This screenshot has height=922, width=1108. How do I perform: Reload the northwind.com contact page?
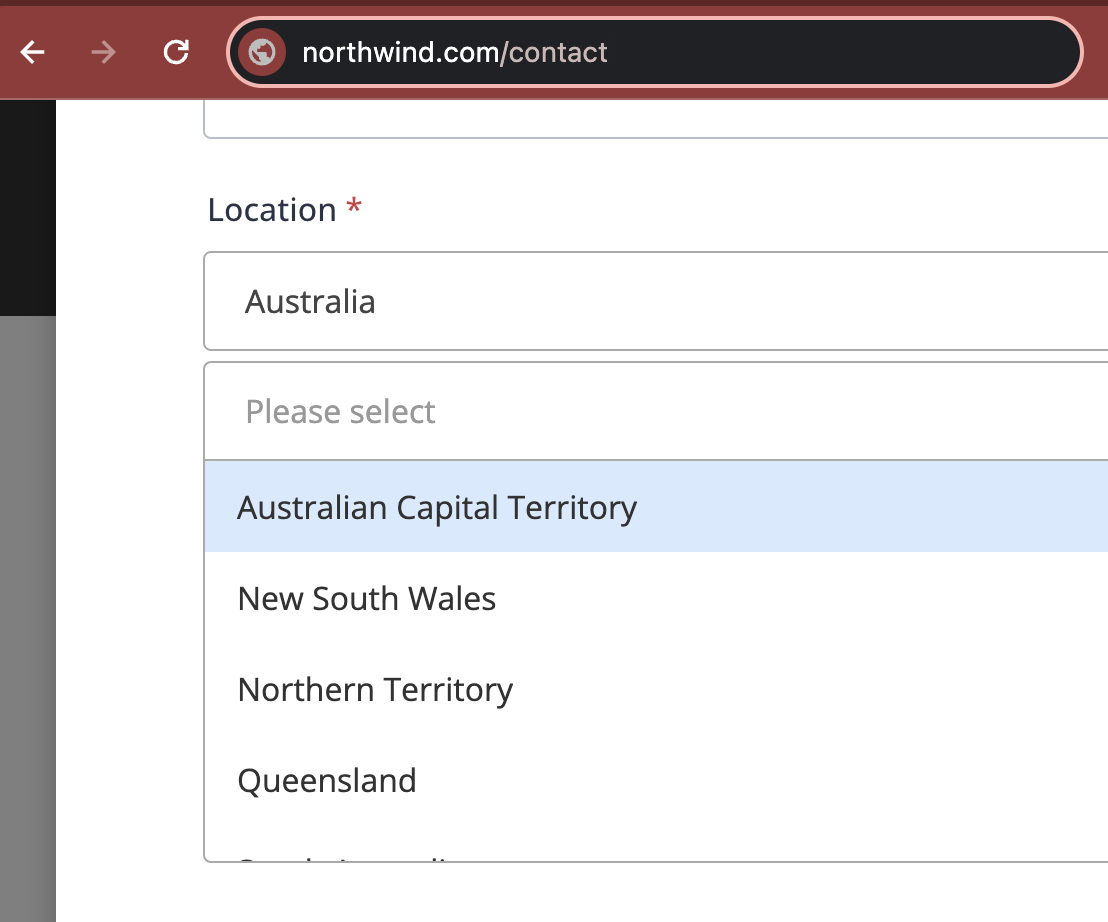[176, 52]
